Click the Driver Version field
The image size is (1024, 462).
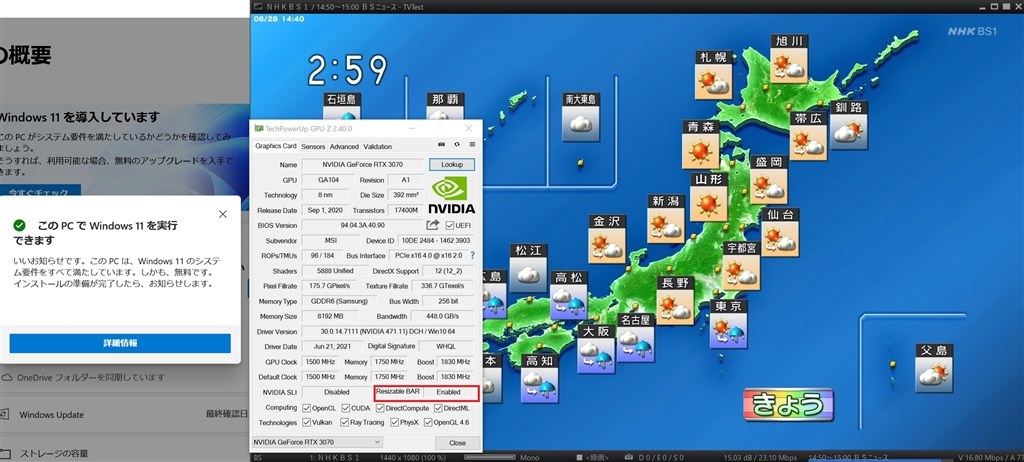(388, 331)
